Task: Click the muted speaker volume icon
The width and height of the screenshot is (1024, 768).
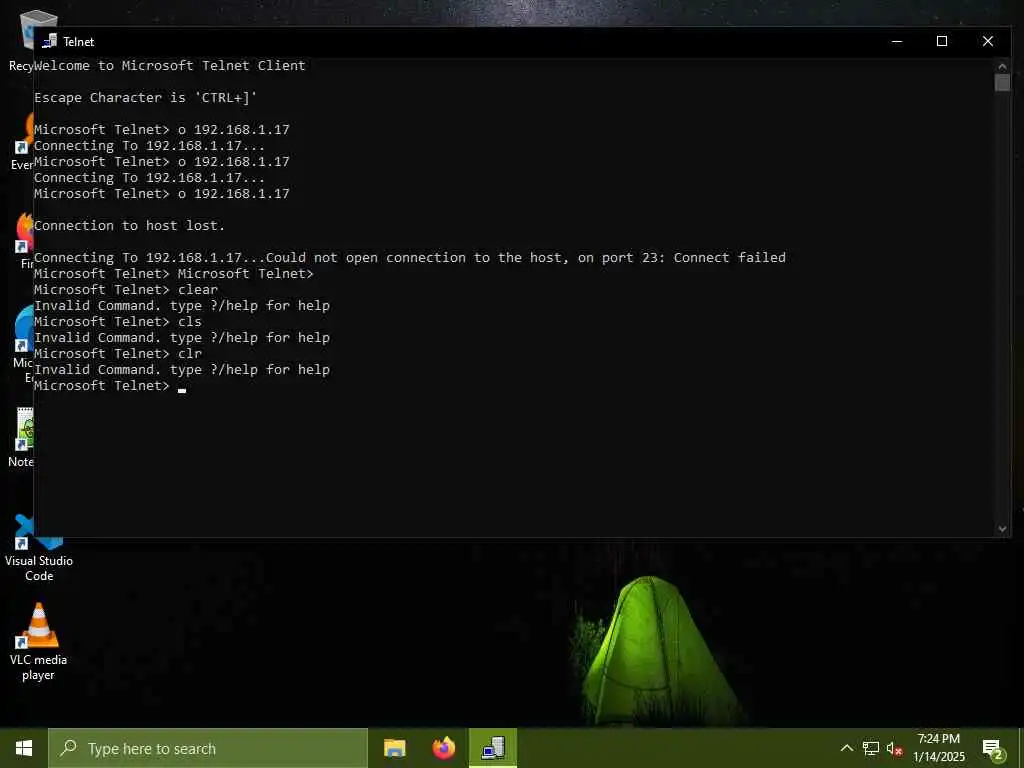Action: point(895,749)
